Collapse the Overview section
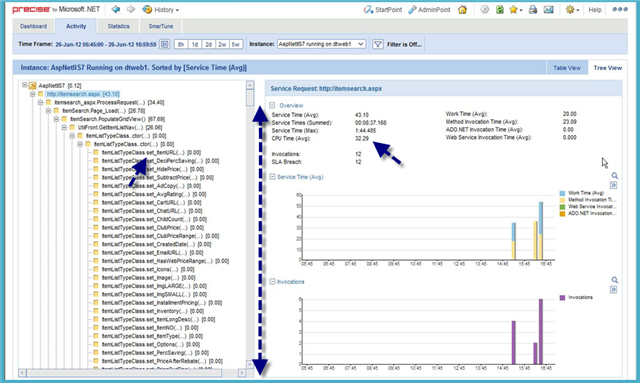 tap(272, 105)
